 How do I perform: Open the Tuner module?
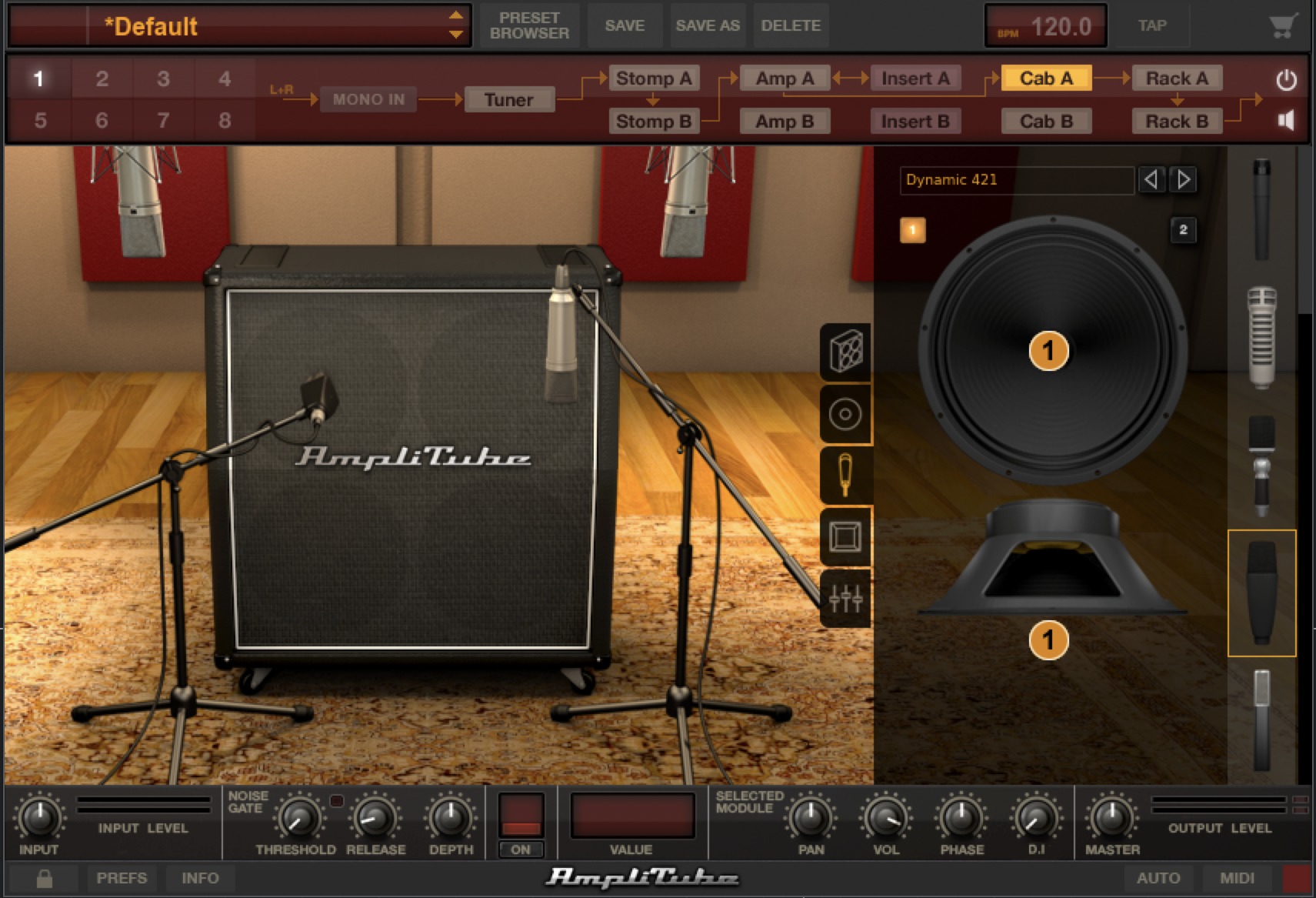click(509, 99)
